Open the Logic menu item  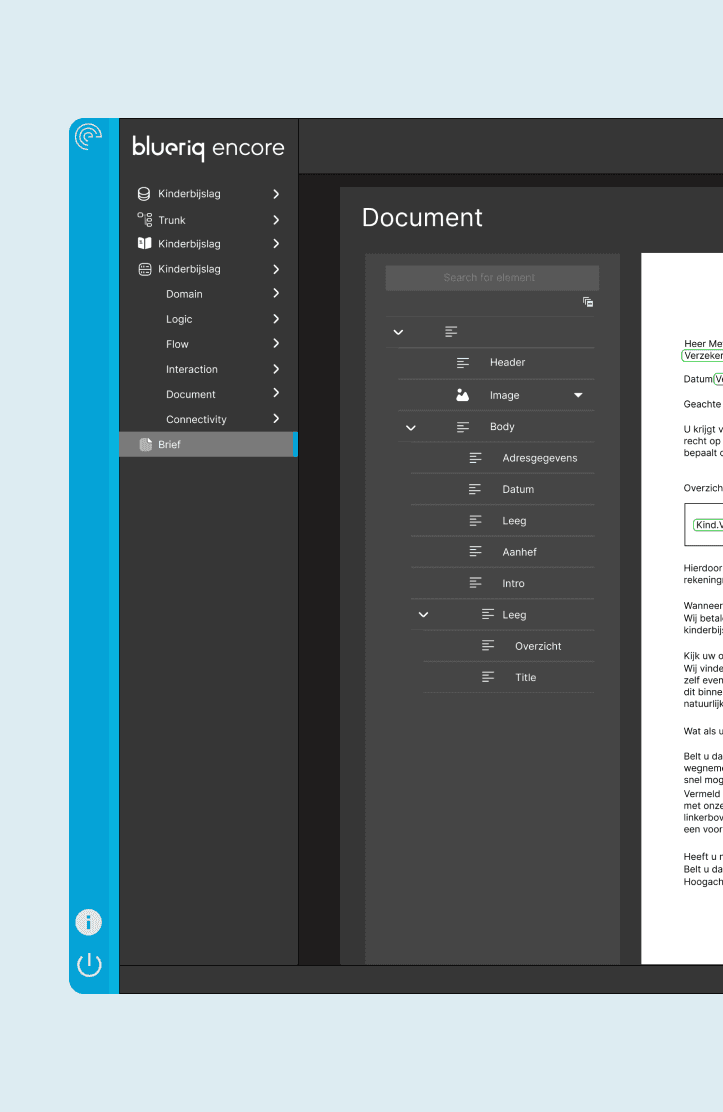pyautogui.click(x=179, y=319)
